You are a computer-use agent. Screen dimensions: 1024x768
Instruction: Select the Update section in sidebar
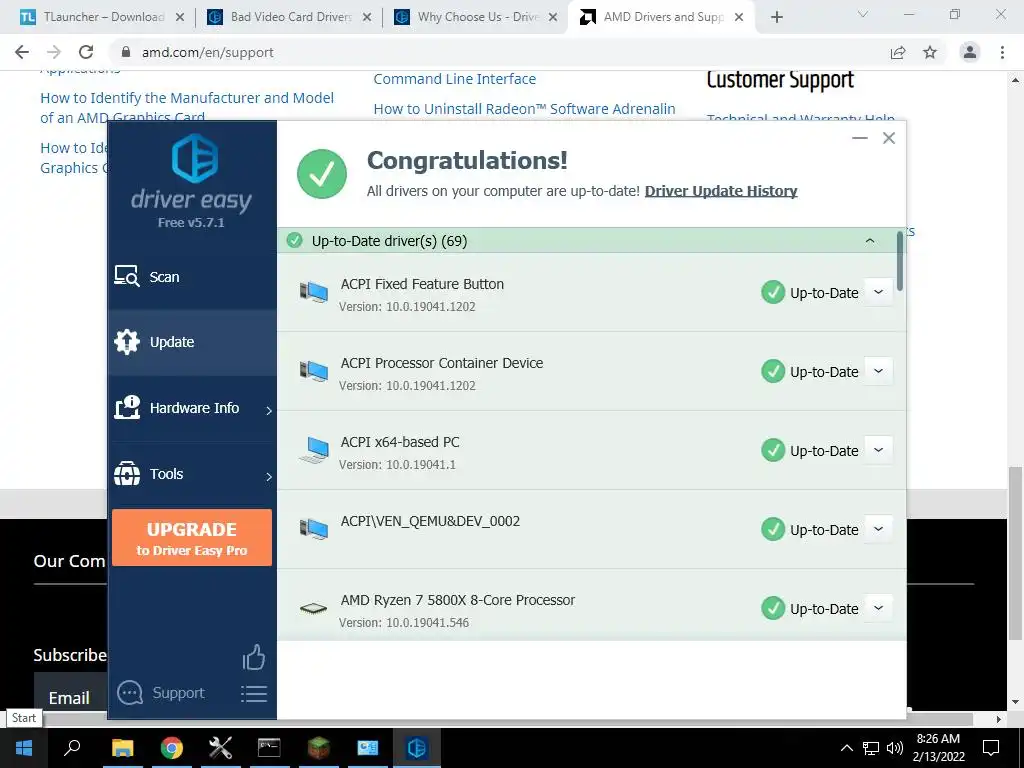pyautogui.click(x=192, y=342)
